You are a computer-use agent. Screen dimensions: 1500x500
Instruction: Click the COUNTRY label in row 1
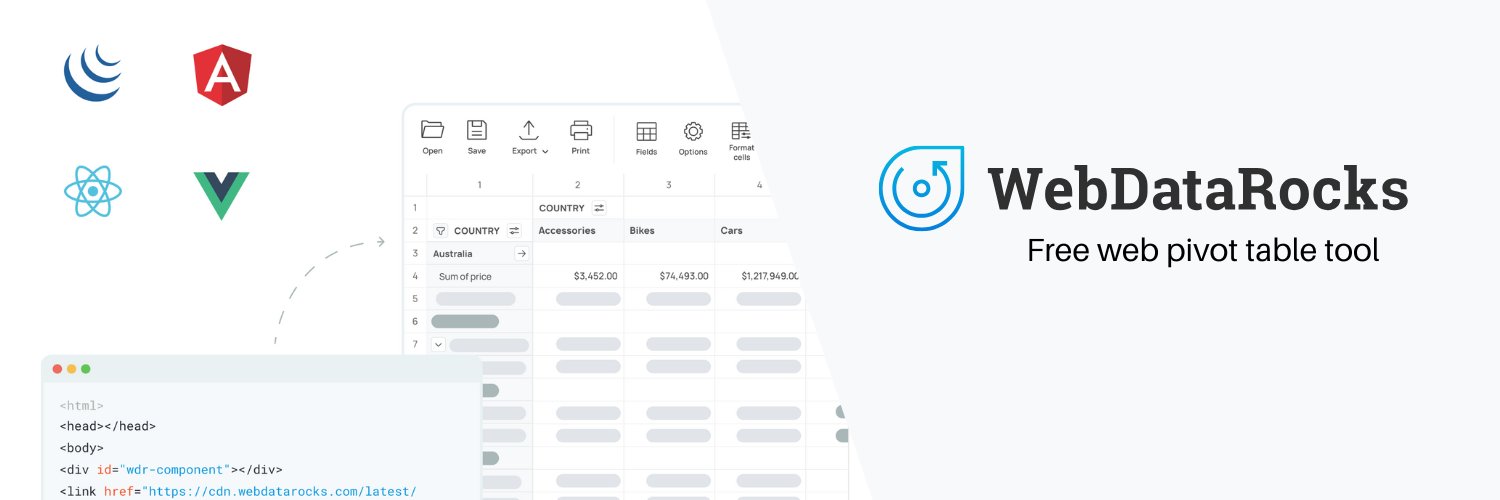point(561,208)
